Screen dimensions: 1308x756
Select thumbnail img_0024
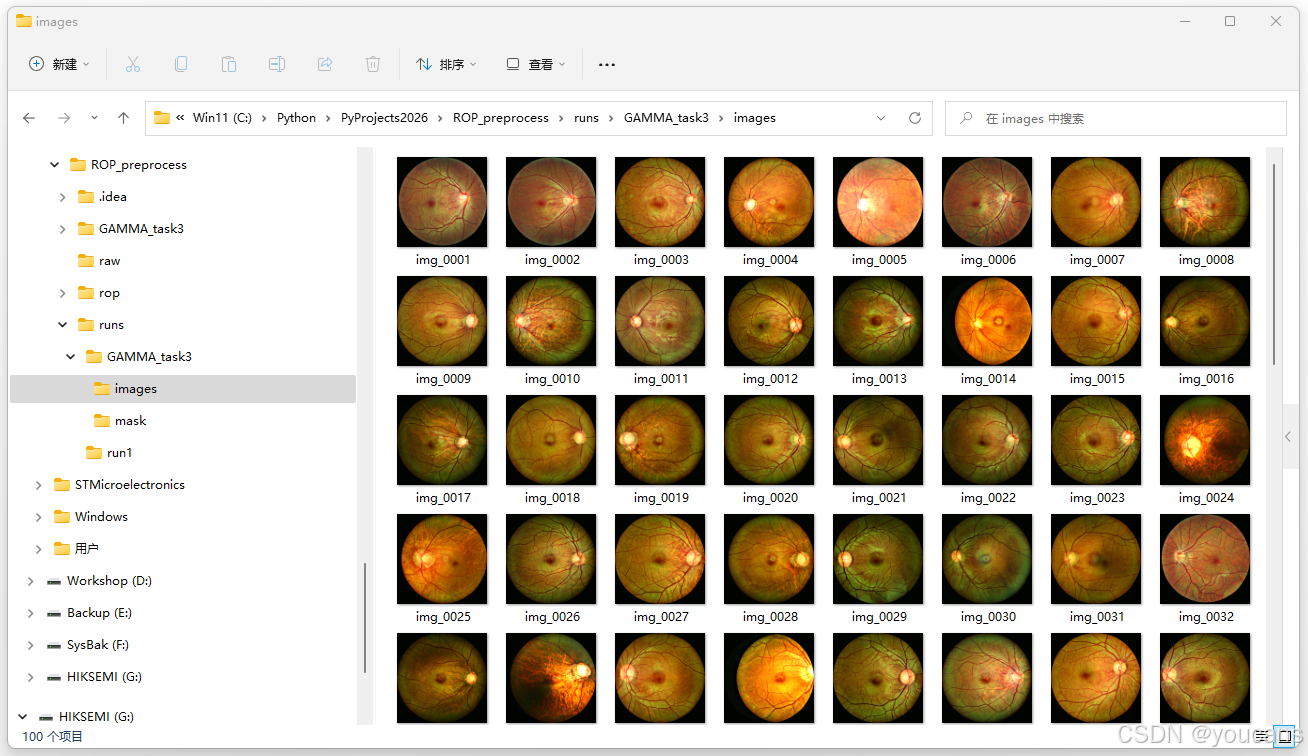click(x=1205, y=439)
